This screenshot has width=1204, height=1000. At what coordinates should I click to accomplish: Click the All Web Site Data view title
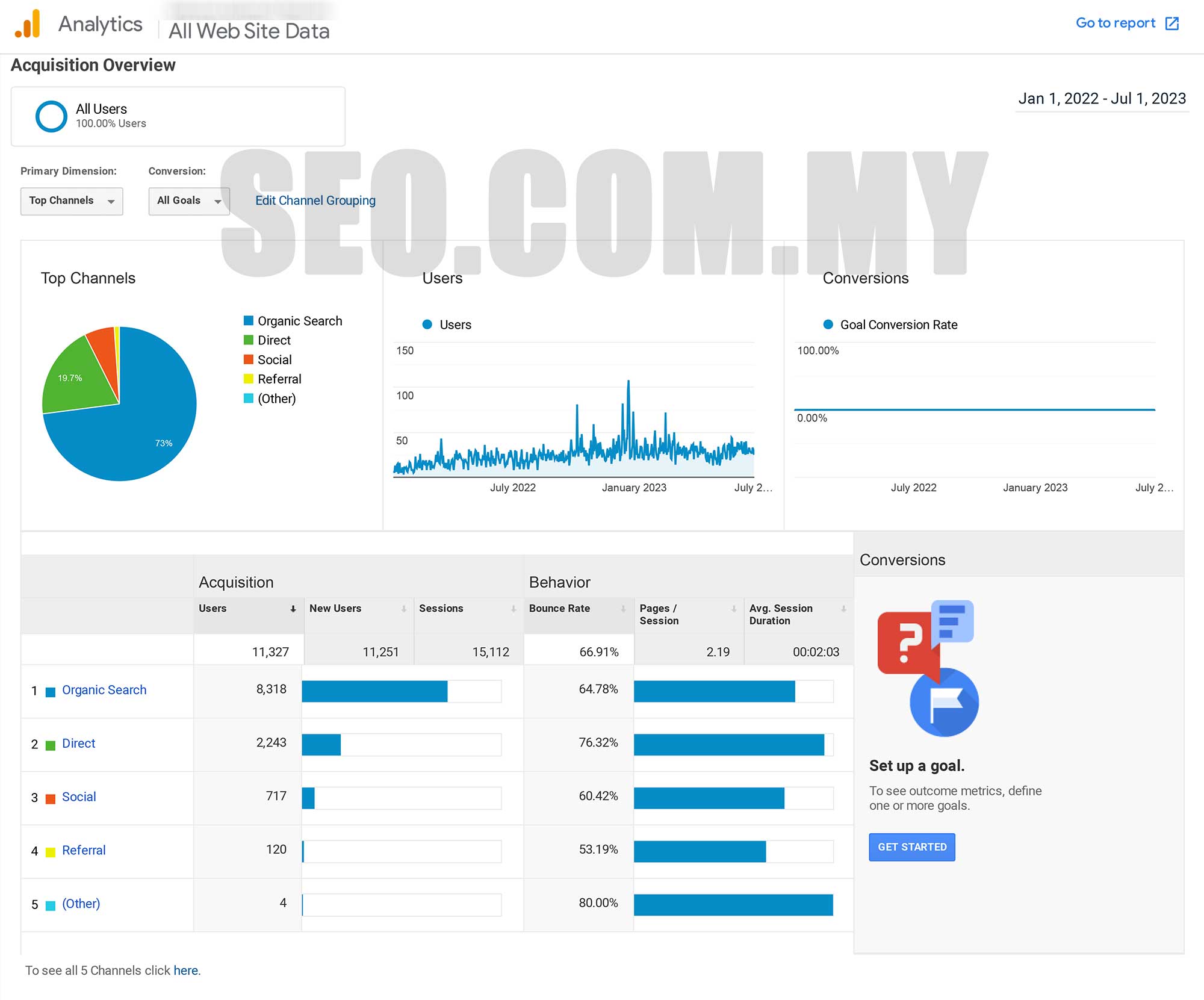click(249, 31)
